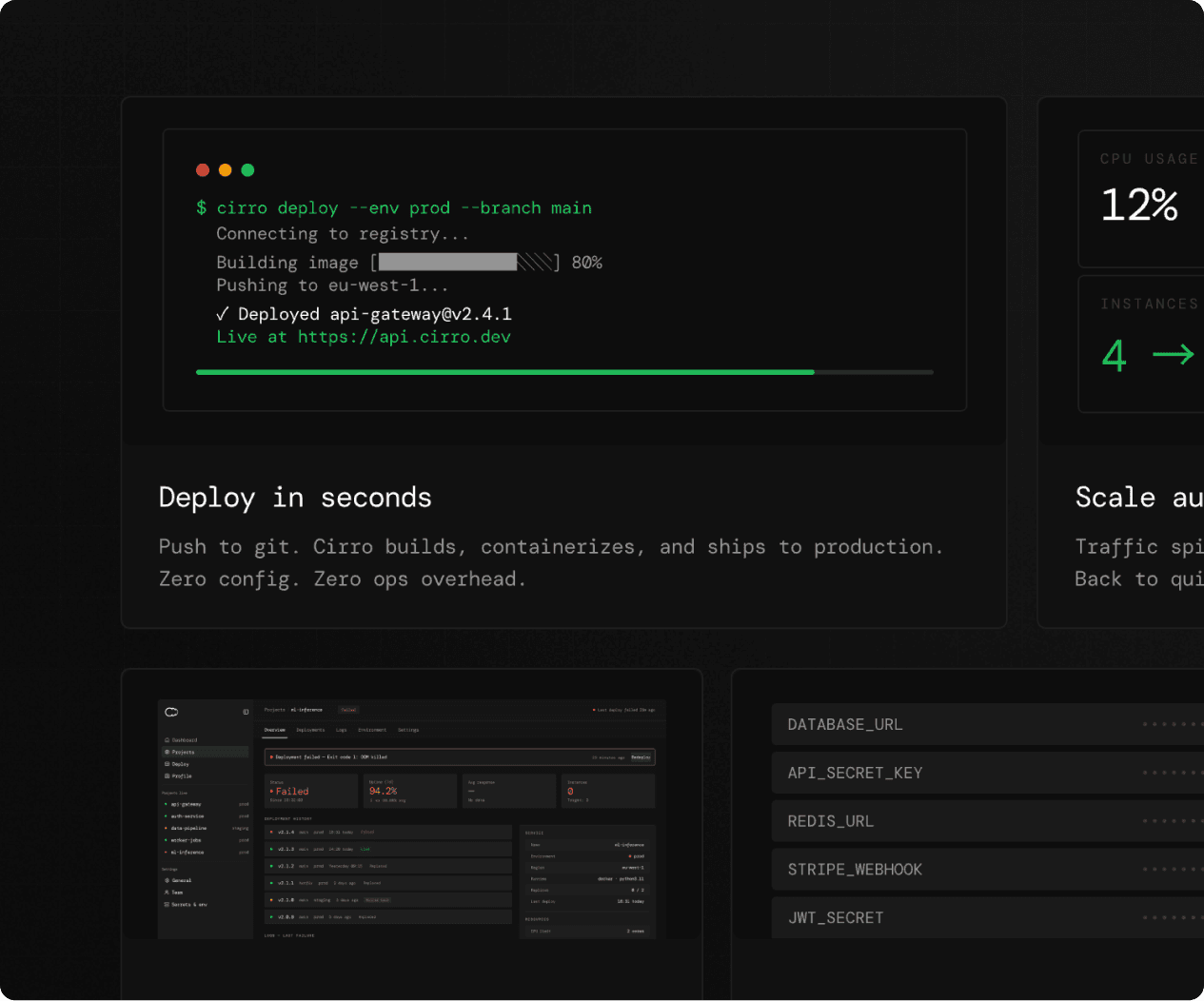Select the data-pipeline project in sidebar

point(188,828)
